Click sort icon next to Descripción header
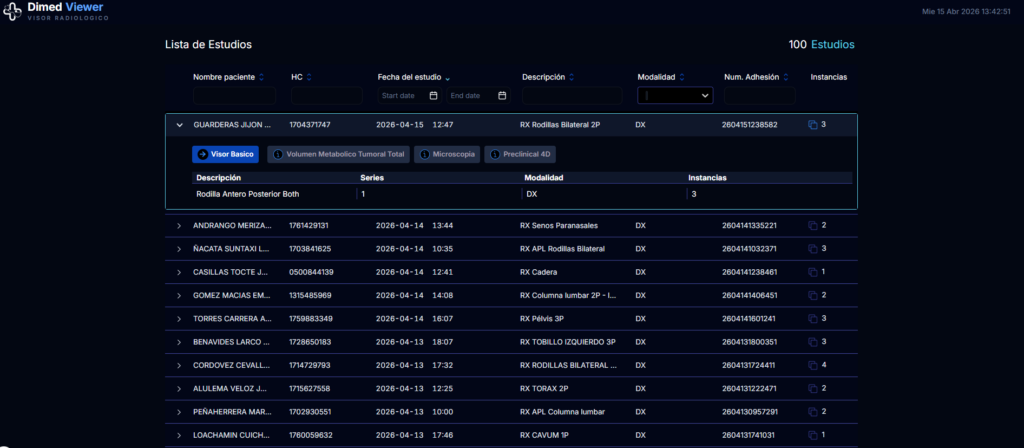1024x448 pixels. (571, 77)
